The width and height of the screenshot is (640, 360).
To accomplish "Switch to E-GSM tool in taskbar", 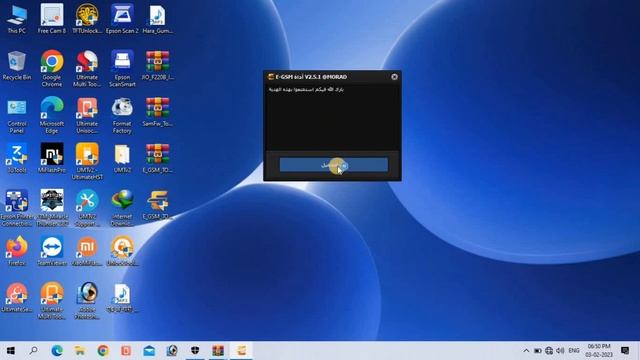I will pos(241,351).
